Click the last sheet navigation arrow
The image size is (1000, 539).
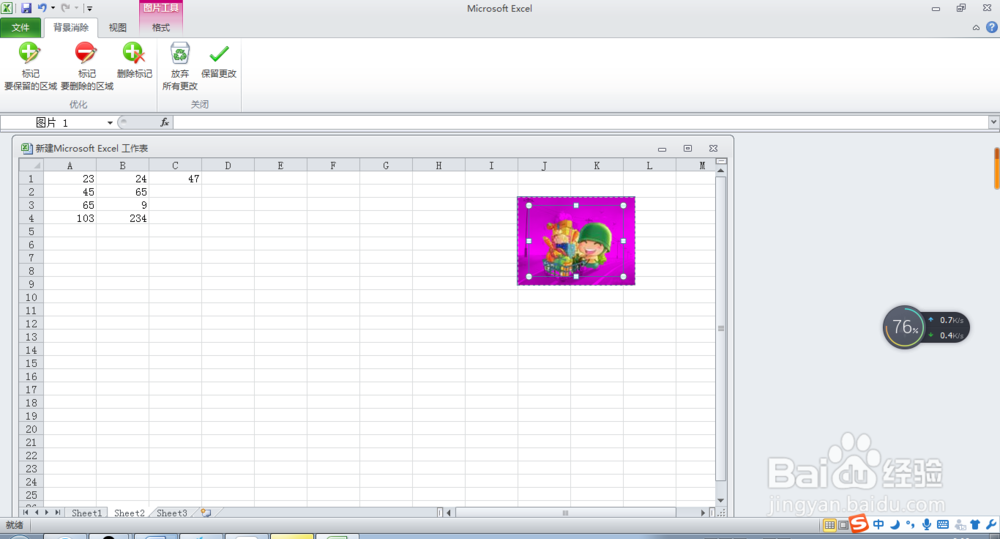(x=57, y=512)
